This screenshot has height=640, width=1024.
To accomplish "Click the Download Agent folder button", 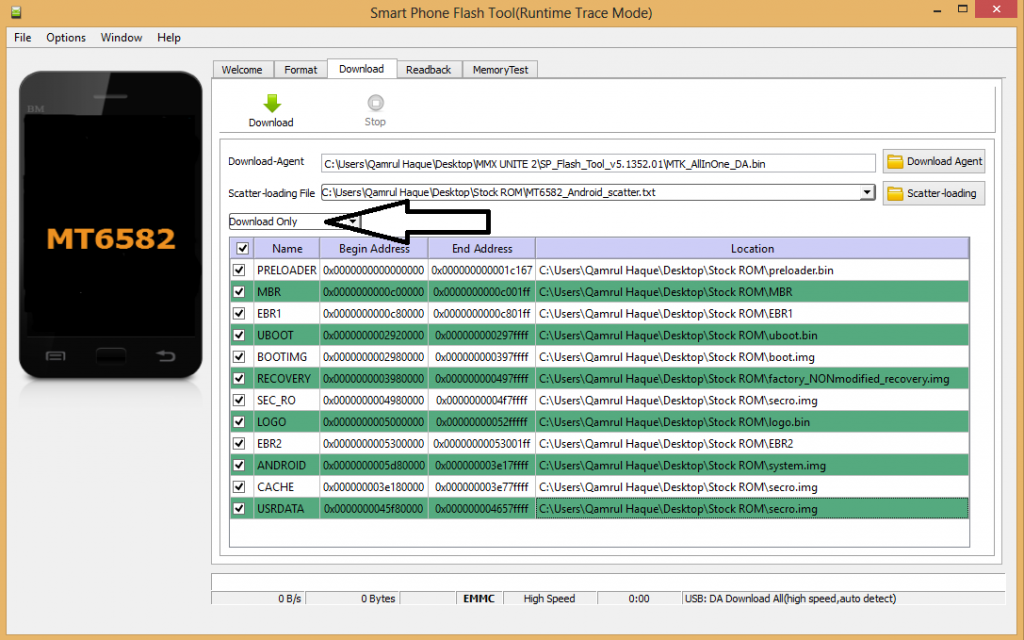I will tap(934, 161).
